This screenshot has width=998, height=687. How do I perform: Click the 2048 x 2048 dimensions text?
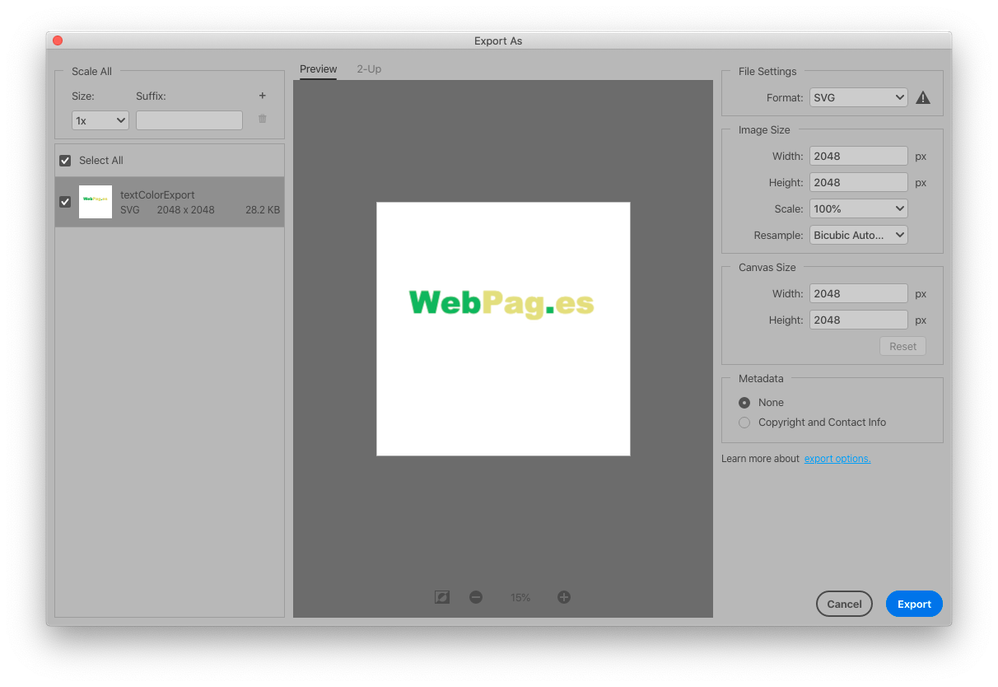point(186,210)
